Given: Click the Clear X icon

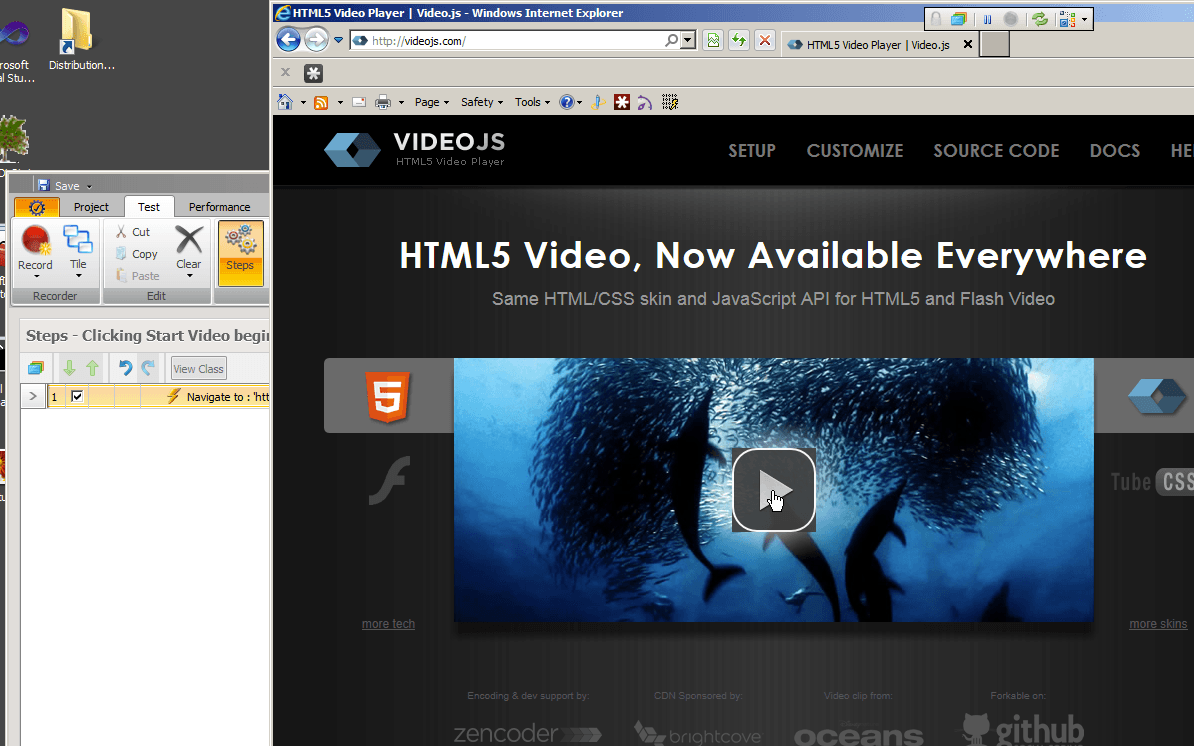Looking at the screenshot, I should (189, 239).
